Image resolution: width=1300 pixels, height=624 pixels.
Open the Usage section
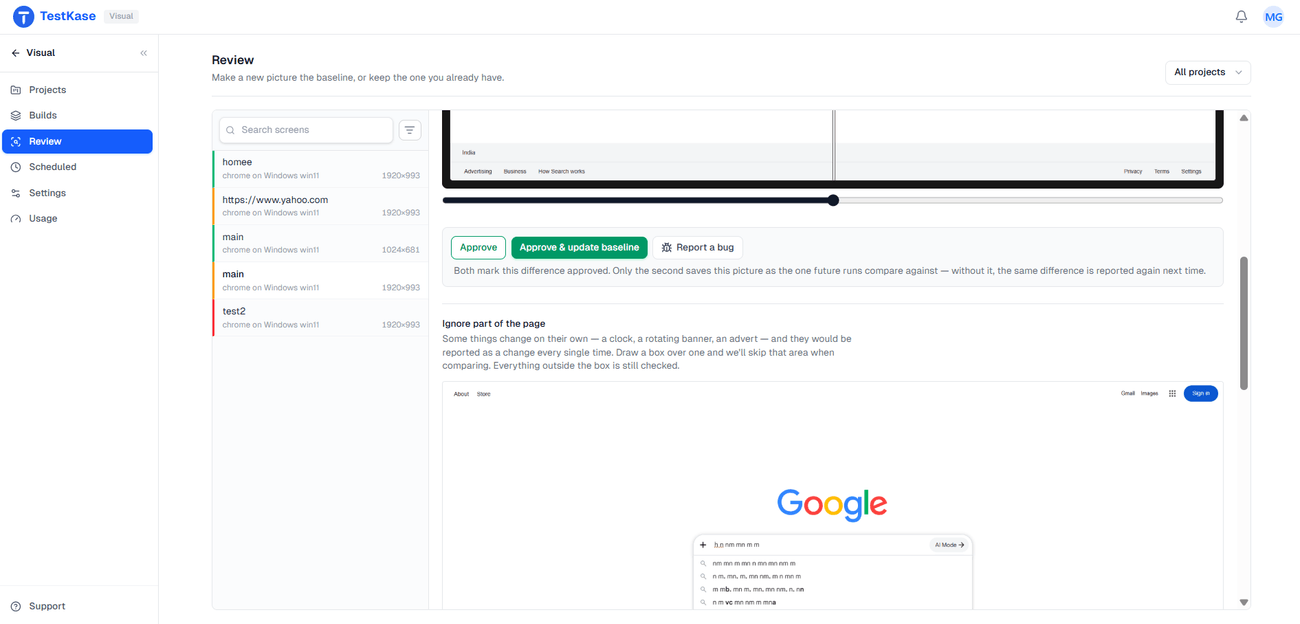click(77, 219)
